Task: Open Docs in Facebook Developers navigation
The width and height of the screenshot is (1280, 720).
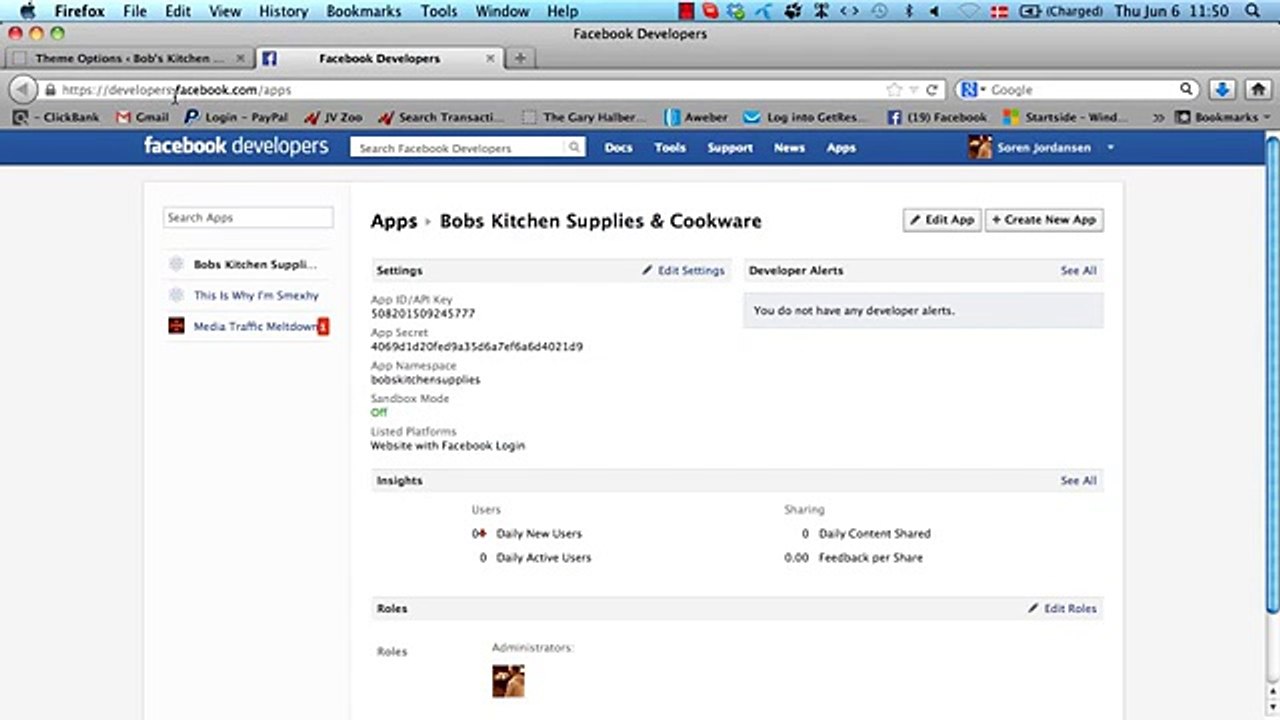Action: coord(618,148)
